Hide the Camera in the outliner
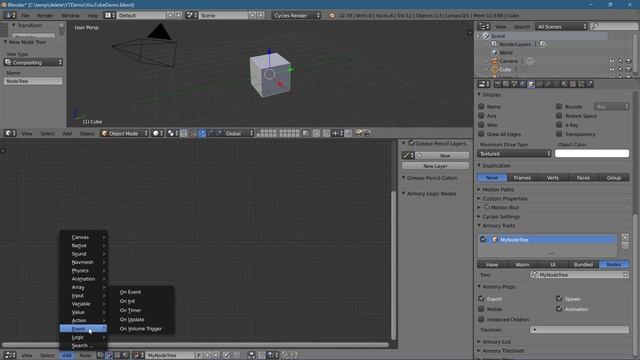This screenshot has width=640, height=360. pos(612,61)
